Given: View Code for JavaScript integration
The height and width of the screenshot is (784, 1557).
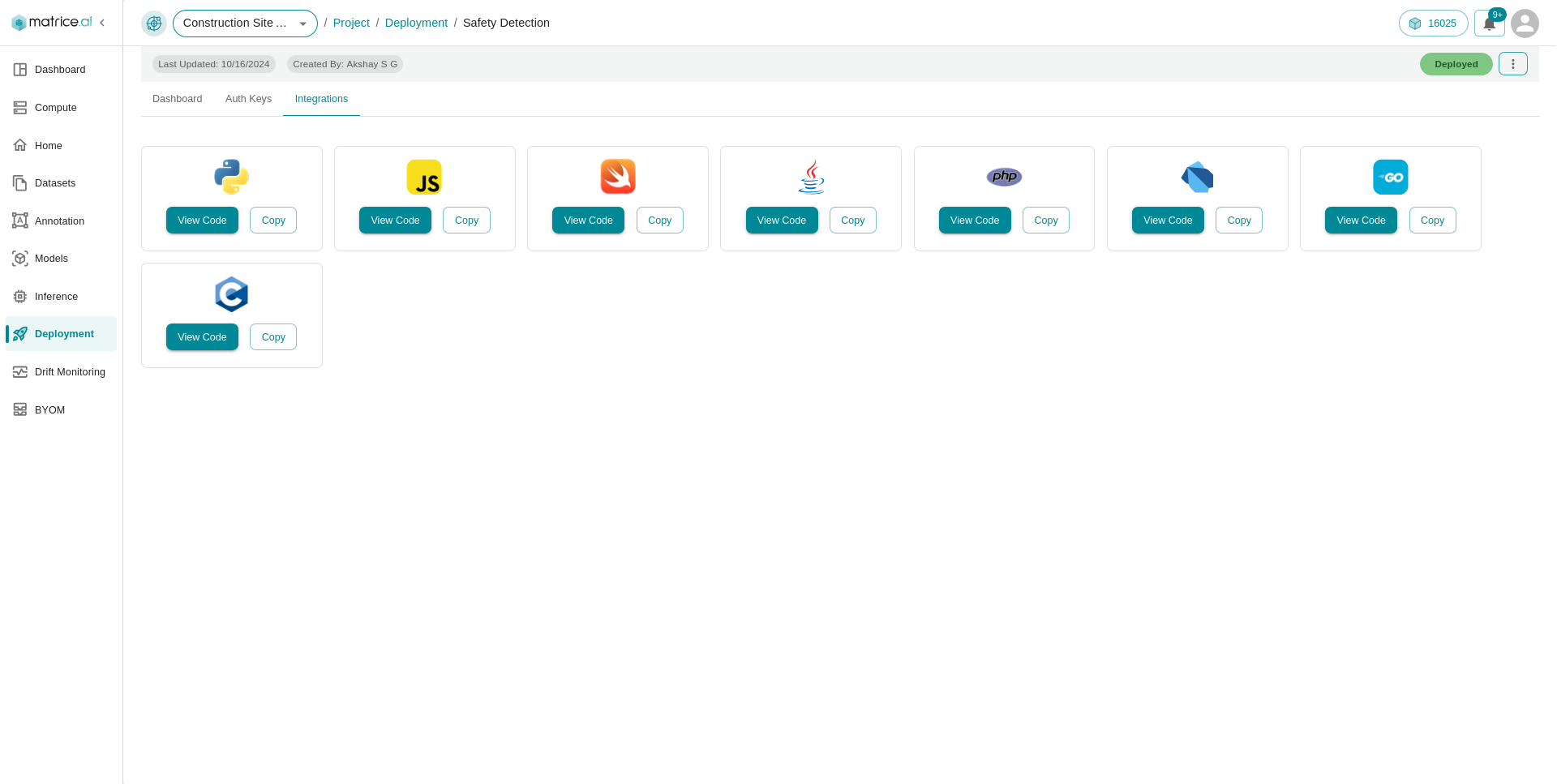Looking at the screenshot, I should (395, 221).
